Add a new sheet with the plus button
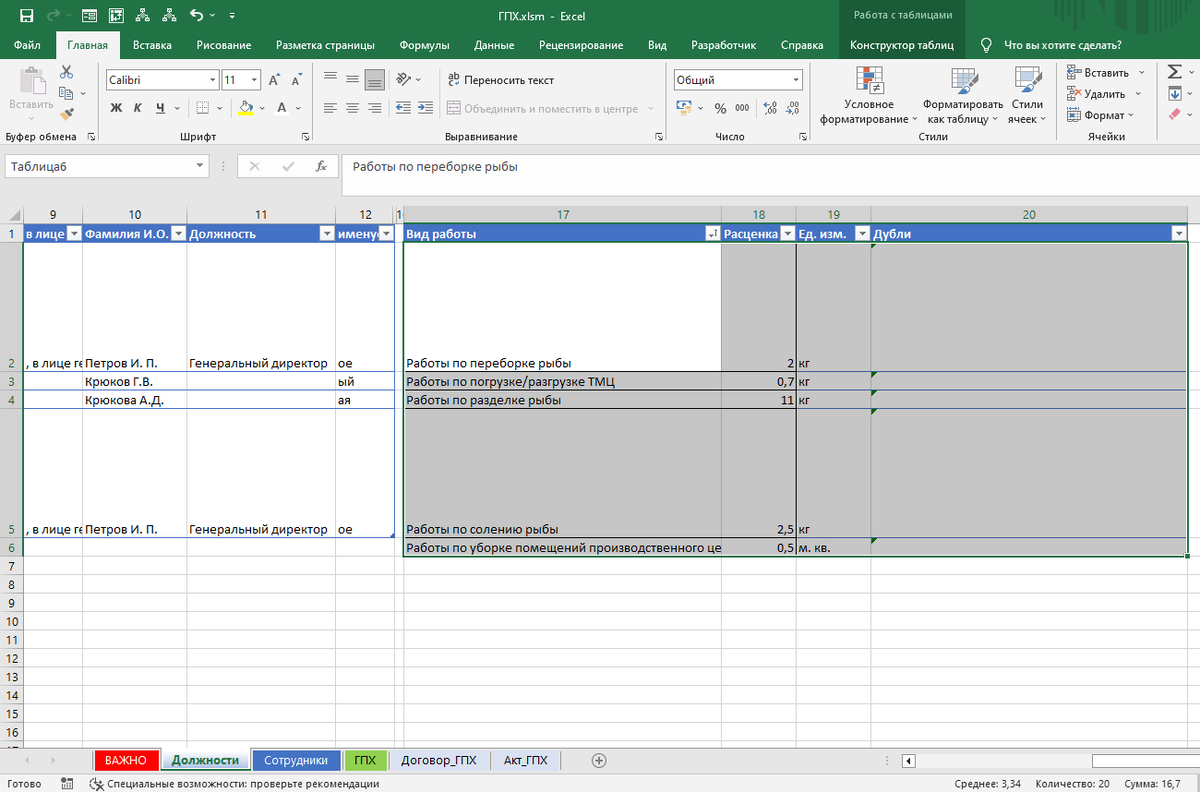Image resolution: width=1200 pixels, height=792 pixels. point(600,760)
